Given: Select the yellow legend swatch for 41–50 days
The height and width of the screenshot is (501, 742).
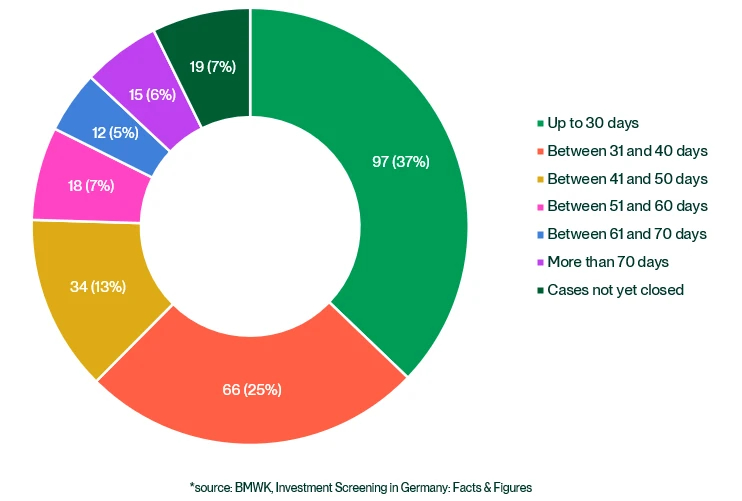Looking at the screenshot, I should pyautogui.click(x=541, y=179).
